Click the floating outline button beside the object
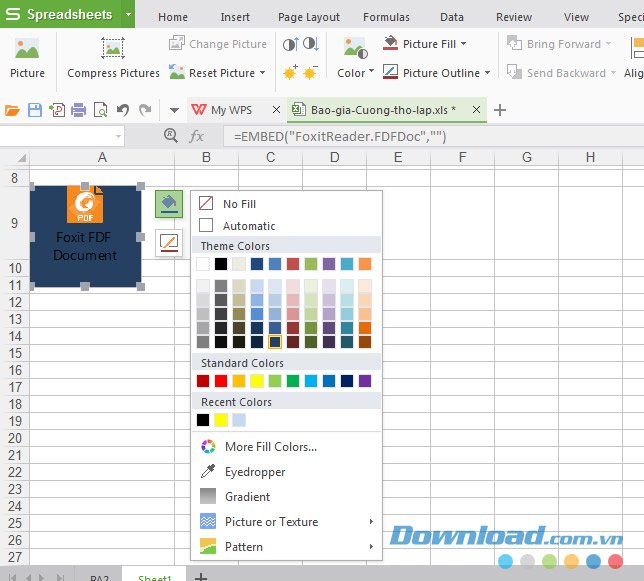644x581 pixels. (169, 243)
